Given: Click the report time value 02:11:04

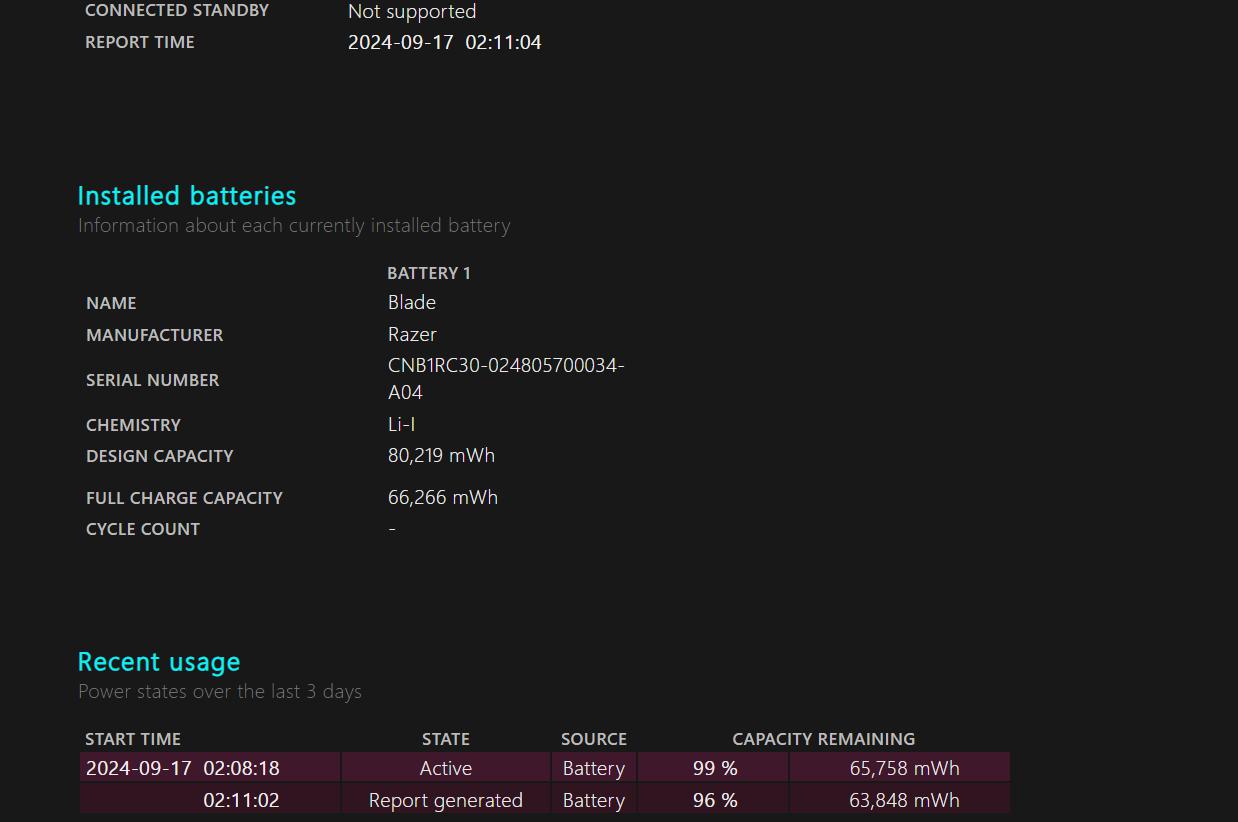Looking at the screenshot, I should [x=503, y=42].
